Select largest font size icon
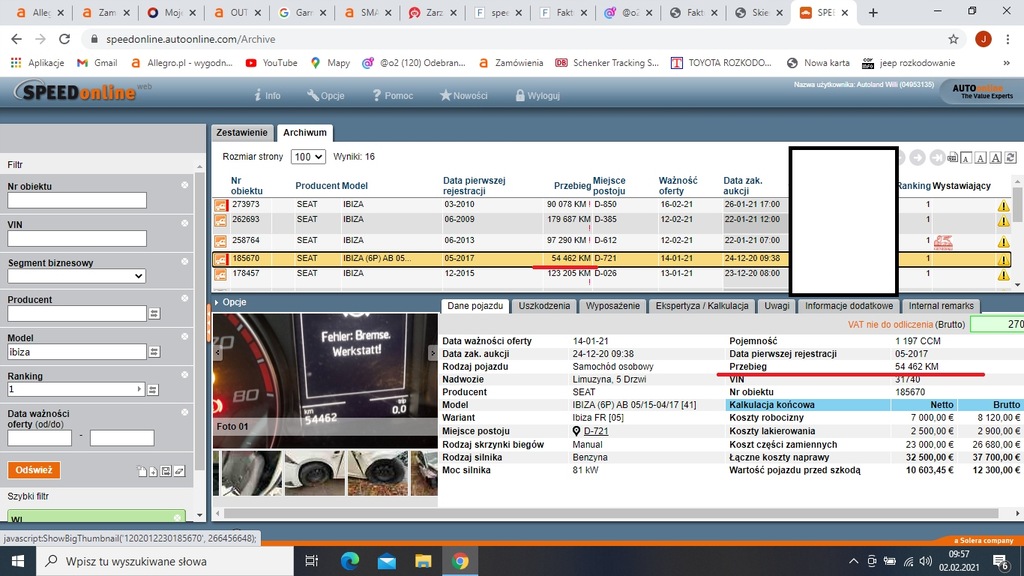 point(997,158)
